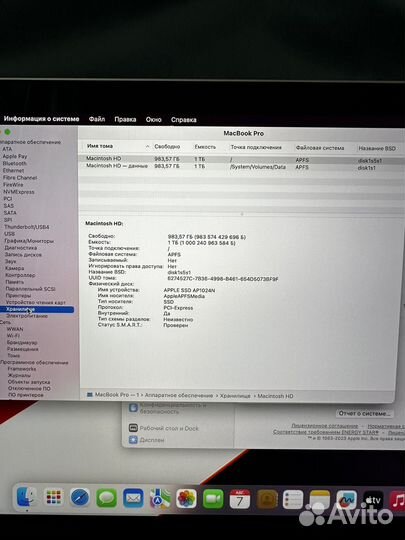
Task: Open Calendar app in the Dock
Action: (240, 499)
